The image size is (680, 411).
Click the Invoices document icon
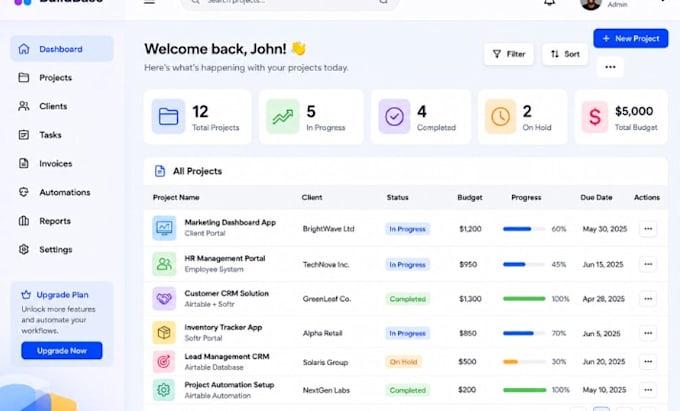(x=24, y=163)
